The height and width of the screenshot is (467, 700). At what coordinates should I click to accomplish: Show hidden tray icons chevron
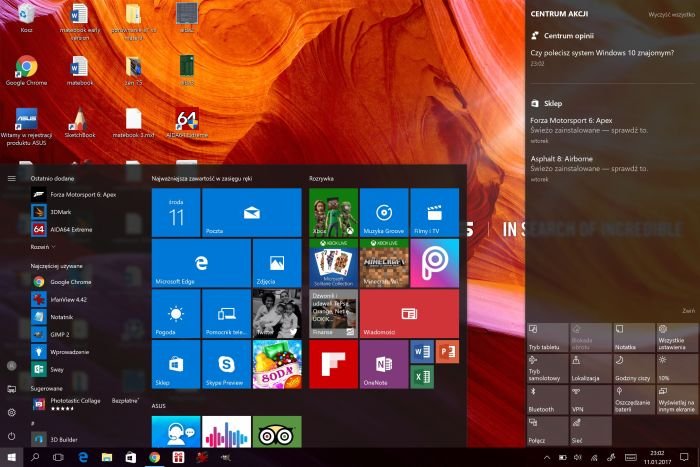click(x=546, y=458)
